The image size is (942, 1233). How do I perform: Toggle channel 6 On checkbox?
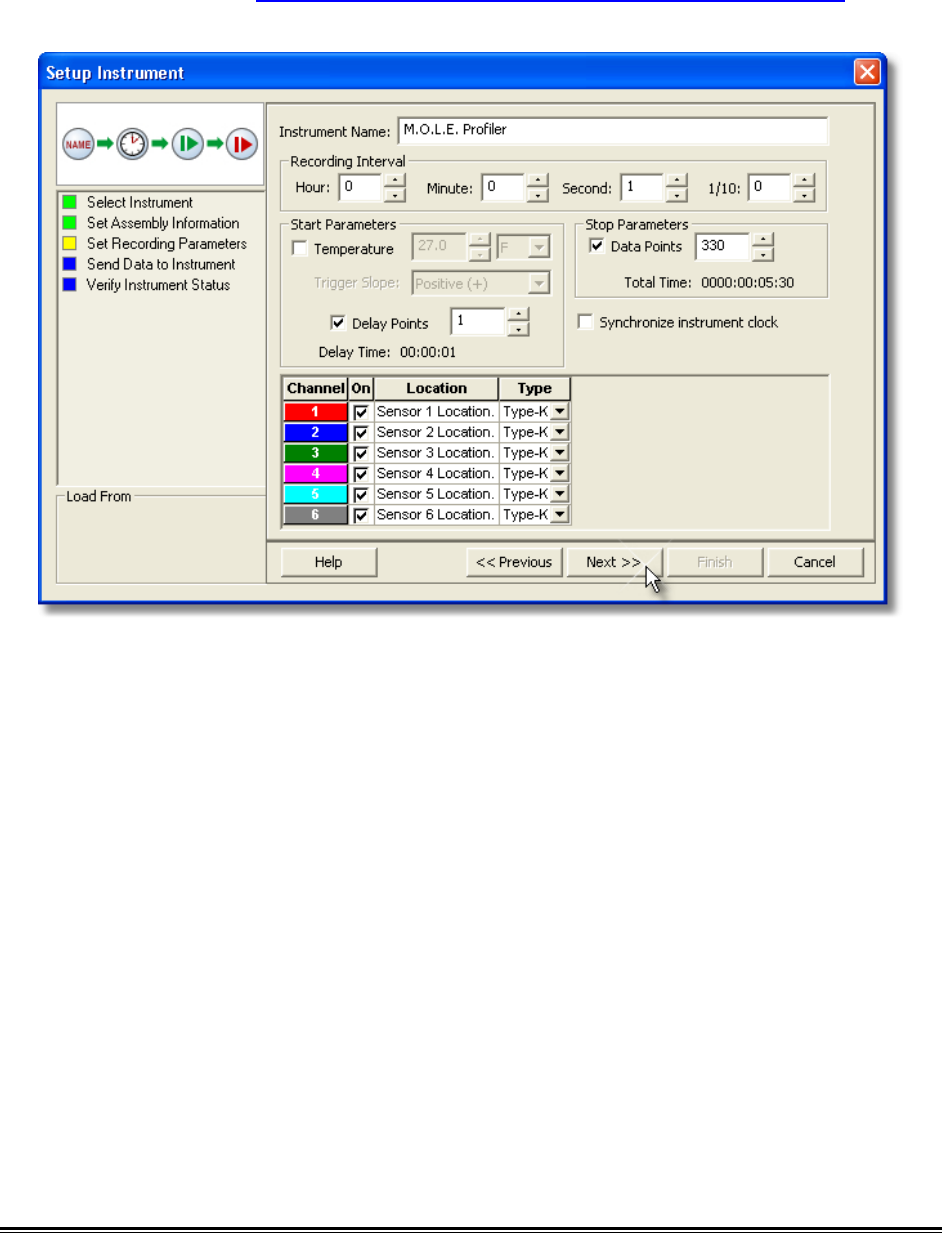pyautogui.click(x=361, y=514)
